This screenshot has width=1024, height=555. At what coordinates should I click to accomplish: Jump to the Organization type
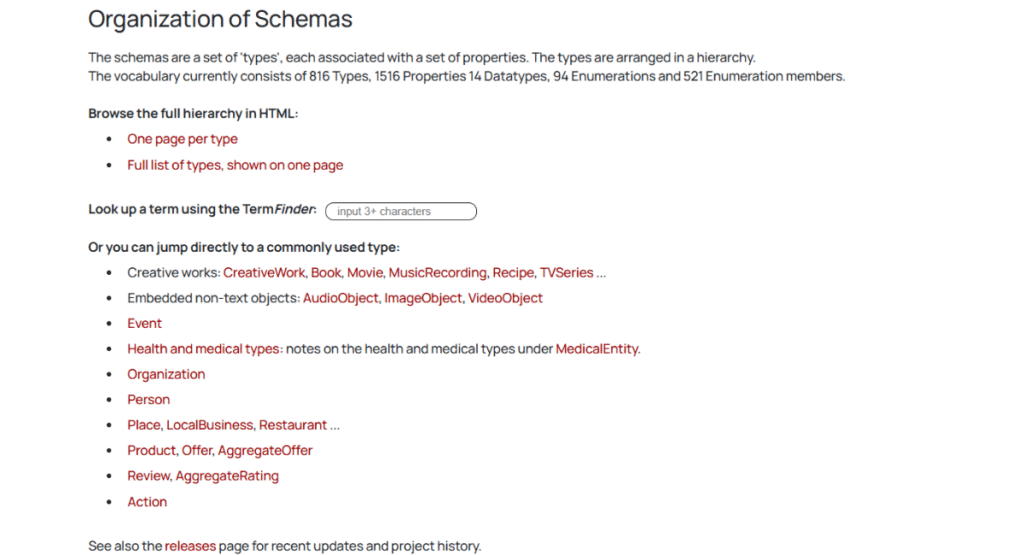tap(166, 374)
